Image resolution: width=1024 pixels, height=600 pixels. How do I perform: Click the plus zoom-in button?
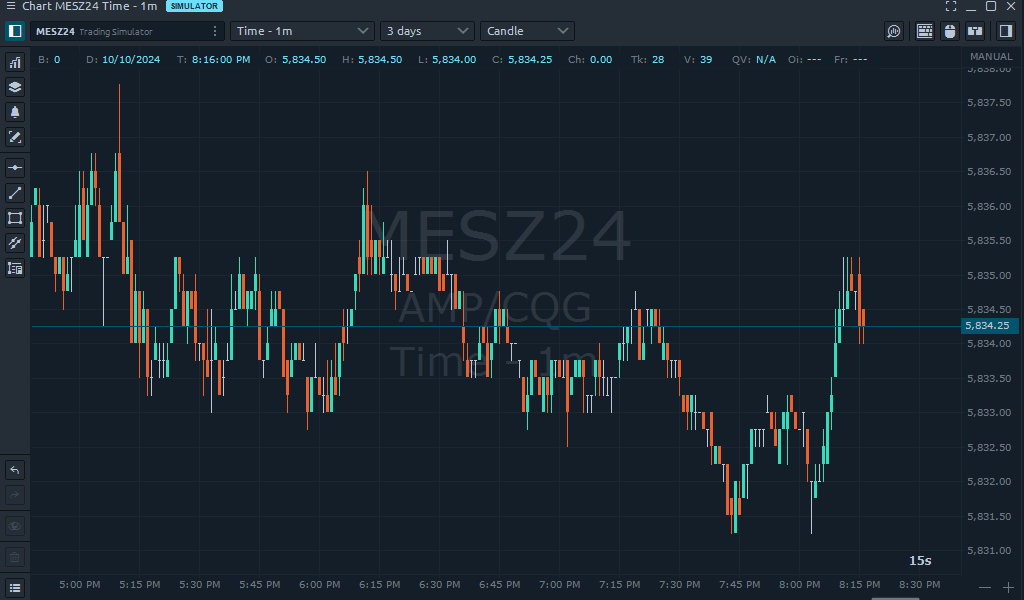[x=1009, y=587]
